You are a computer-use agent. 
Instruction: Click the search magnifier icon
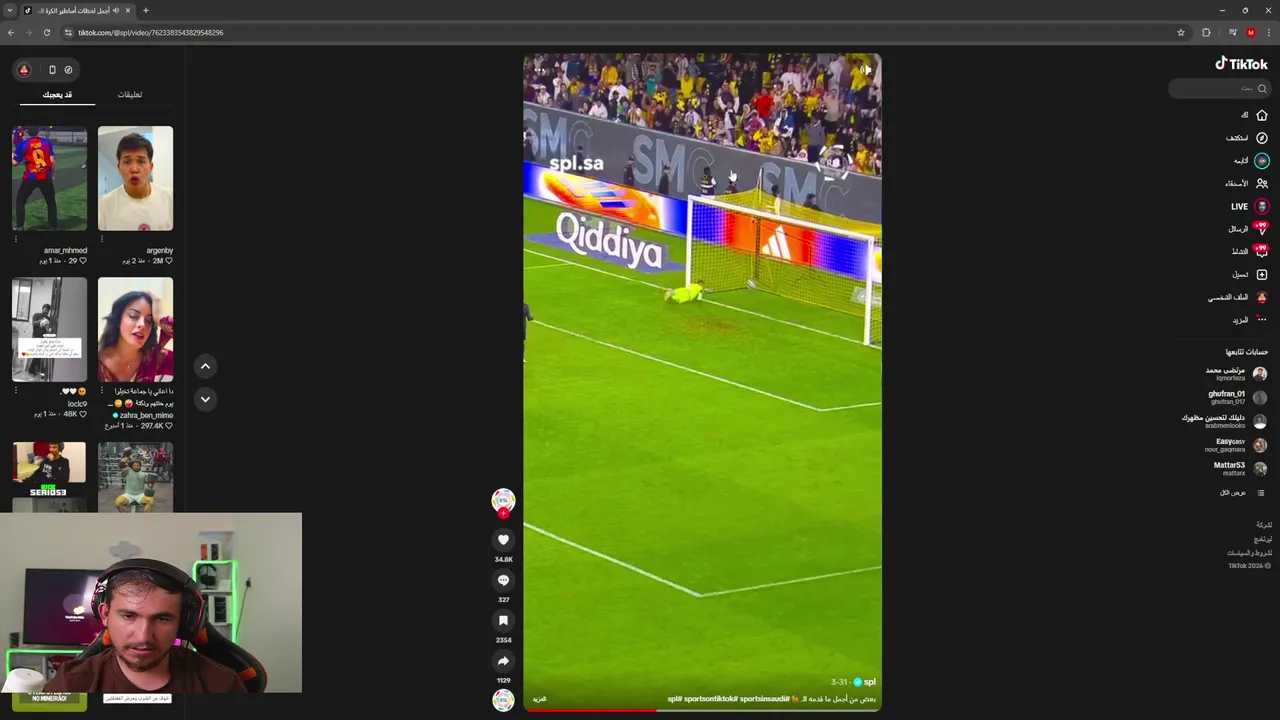[x=1262, y=89]
